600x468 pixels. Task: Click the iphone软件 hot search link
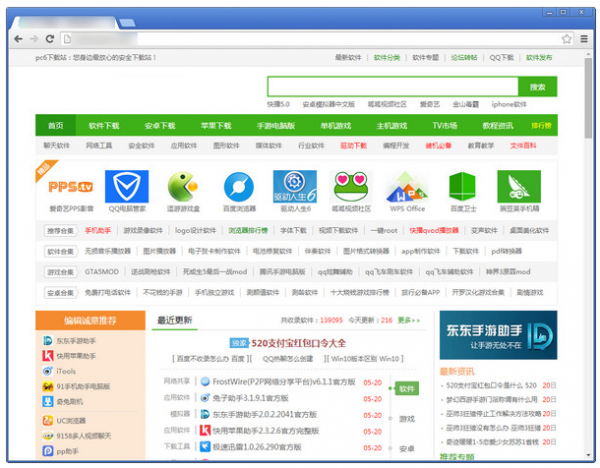pyautogui.click(x=509, y=104)
